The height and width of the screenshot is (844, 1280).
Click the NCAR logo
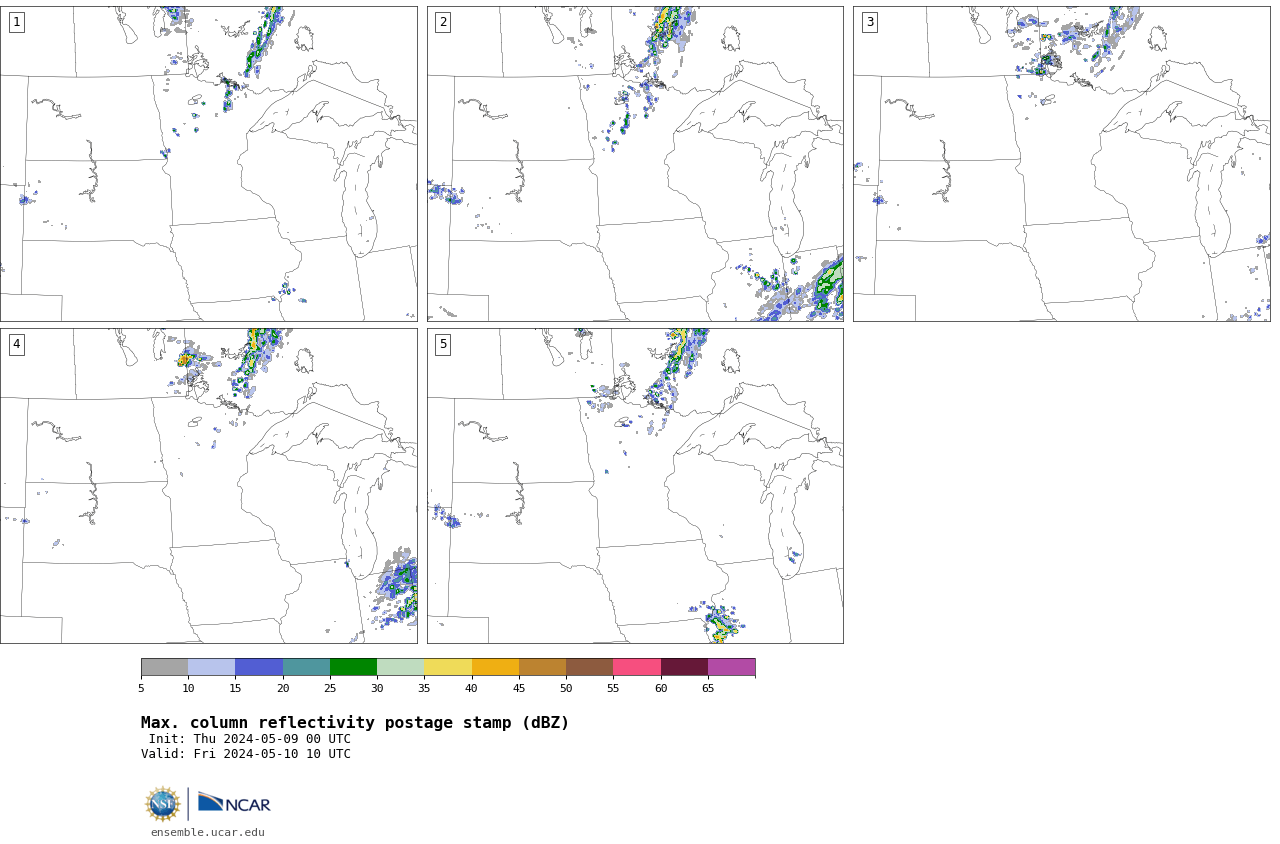[x=234, y=803]
